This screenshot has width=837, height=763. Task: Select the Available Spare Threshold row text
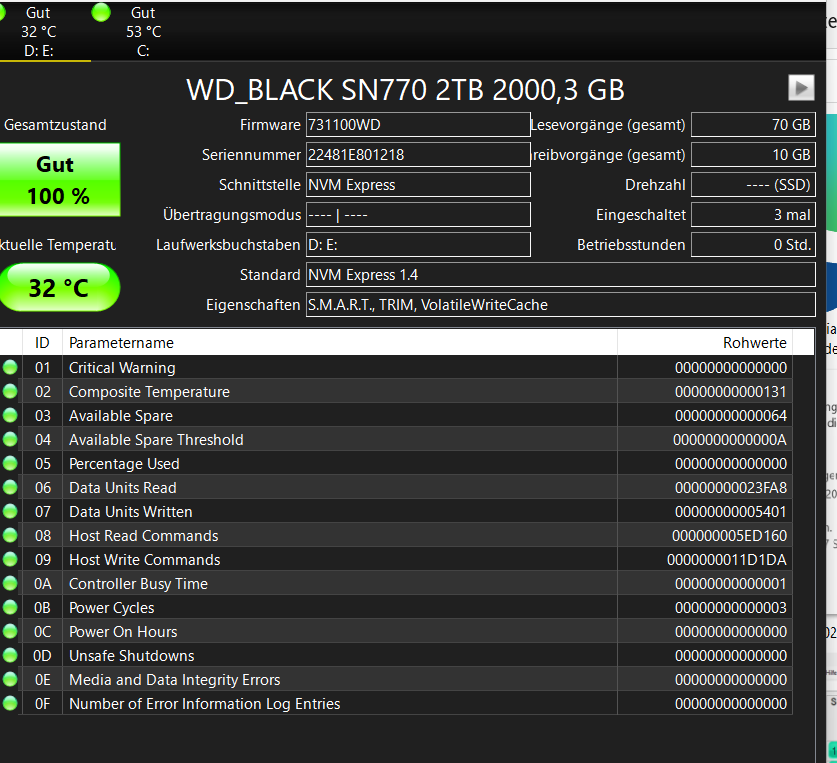coord(156,440)
